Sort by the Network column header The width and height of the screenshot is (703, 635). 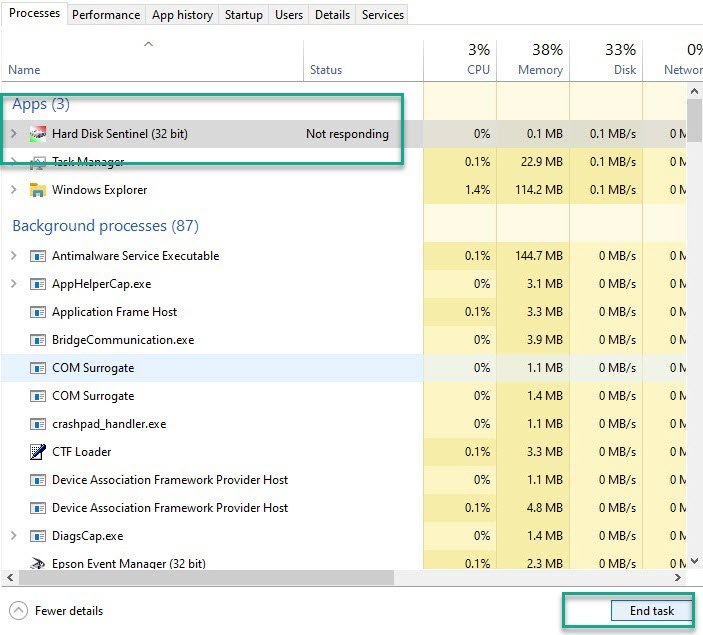click(673, 61)
